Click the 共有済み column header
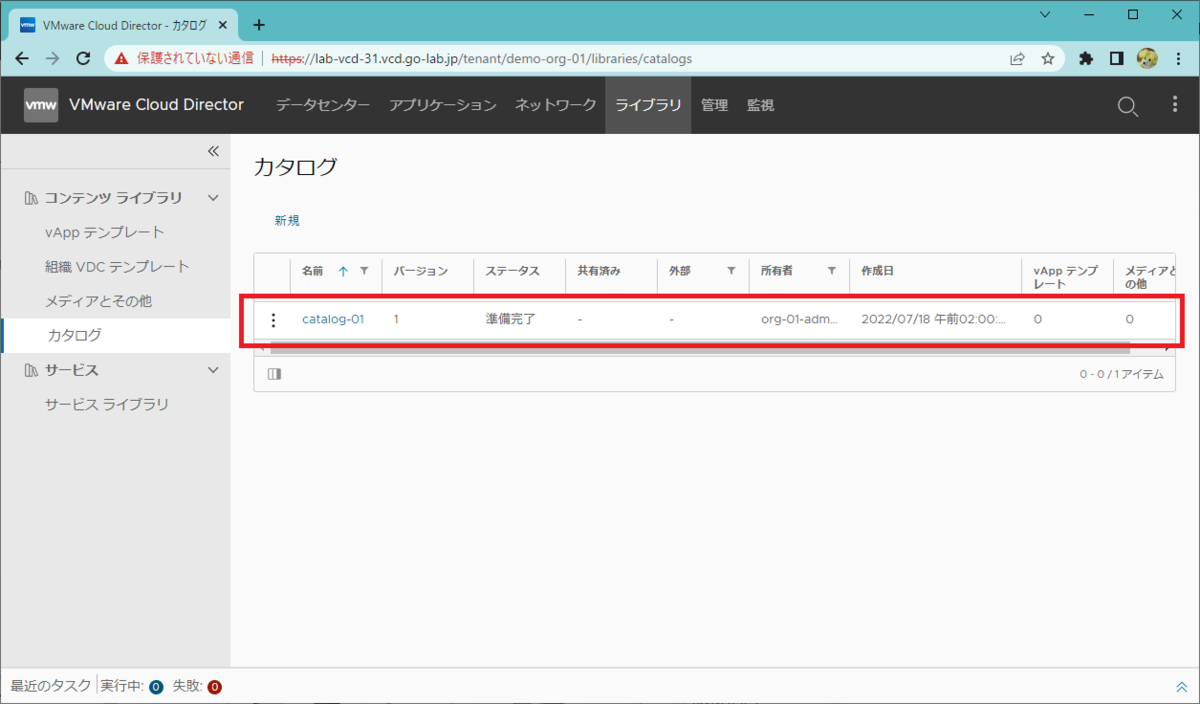The height and width of the screenshot is (704, 1200). [599, 271]
